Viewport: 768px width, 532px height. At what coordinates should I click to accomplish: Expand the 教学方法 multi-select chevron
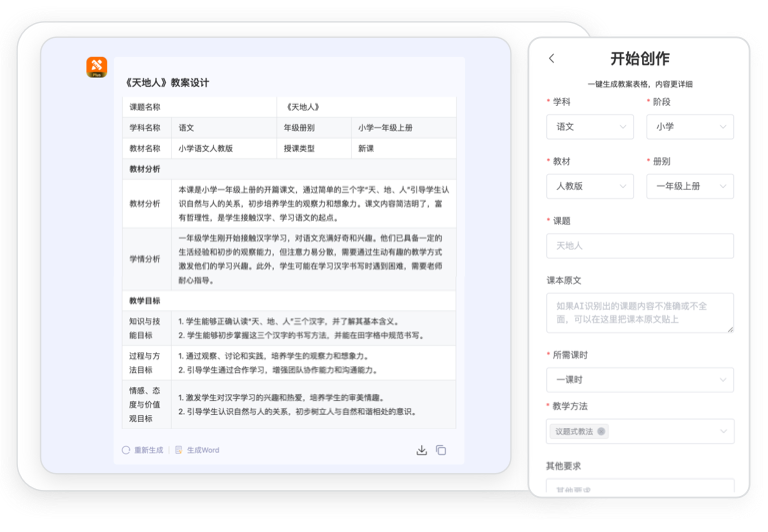coord(723,431)
